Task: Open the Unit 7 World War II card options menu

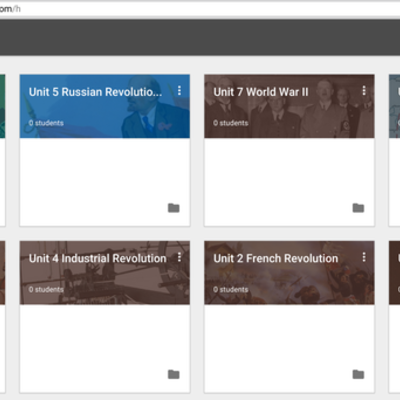Action: point(364,90)
